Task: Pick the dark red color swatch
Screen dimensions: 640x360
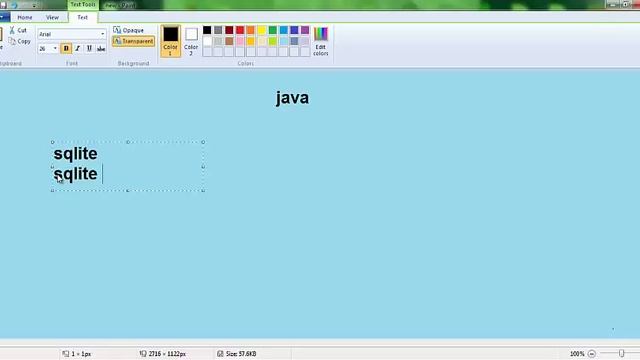Action: (229, 30)
